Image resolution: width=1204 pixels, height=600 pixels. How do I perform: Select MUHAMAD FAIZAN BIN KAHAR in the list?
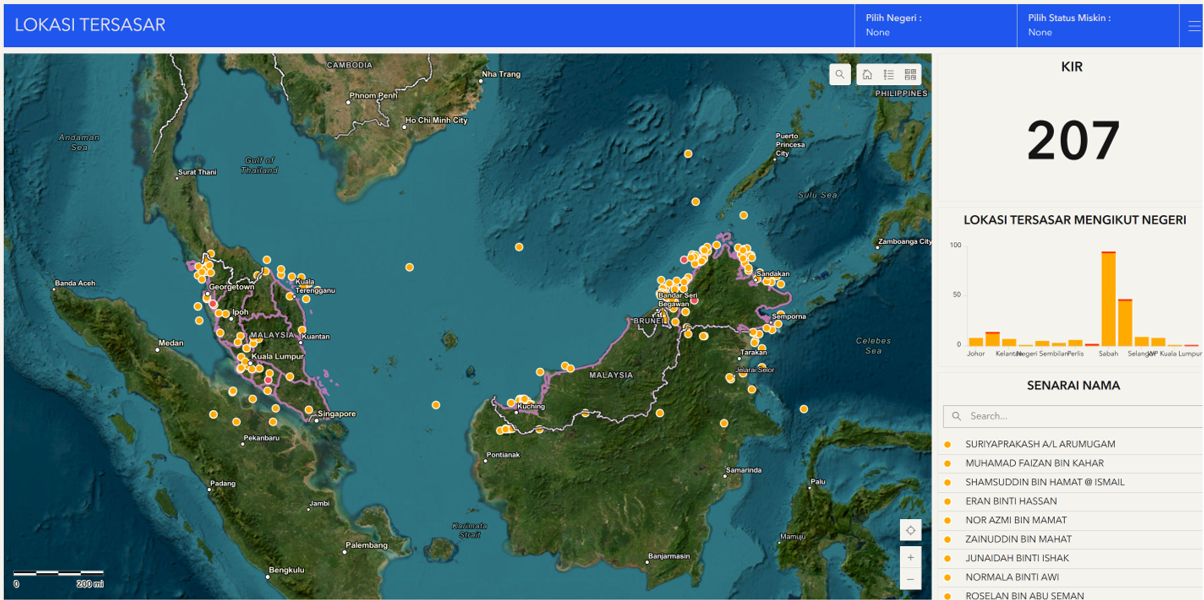pos(1068,463)
